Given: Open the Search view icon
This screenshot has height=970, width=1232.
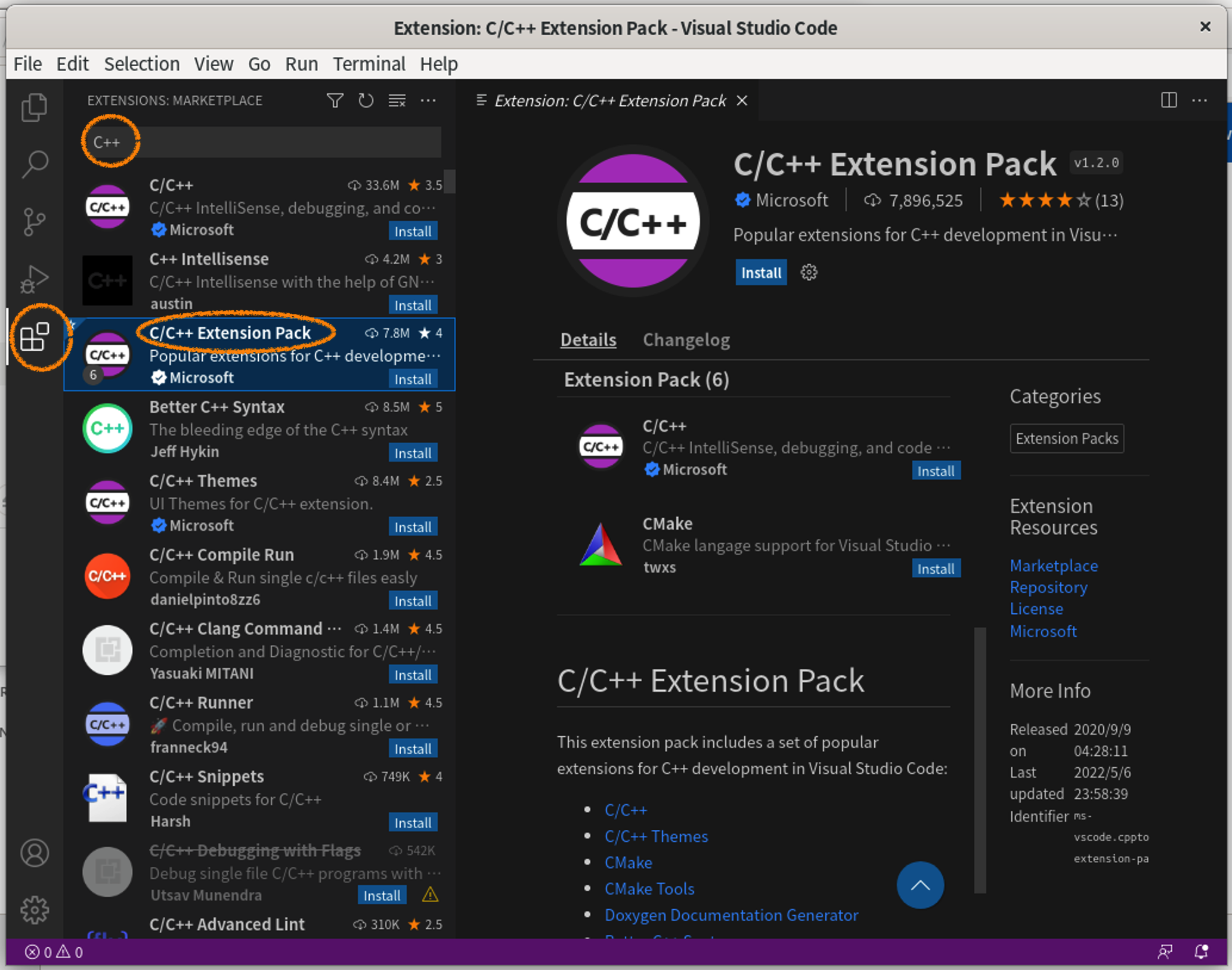Looking at the screenshot, I should click(x=34, y=163).
